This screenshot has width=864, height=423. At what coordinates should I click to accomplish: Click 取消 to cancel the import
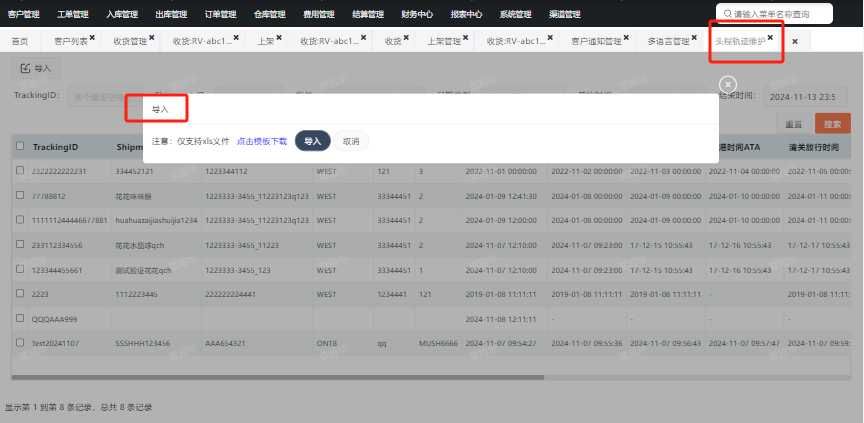pyautogui.click(x=351, y=141)
